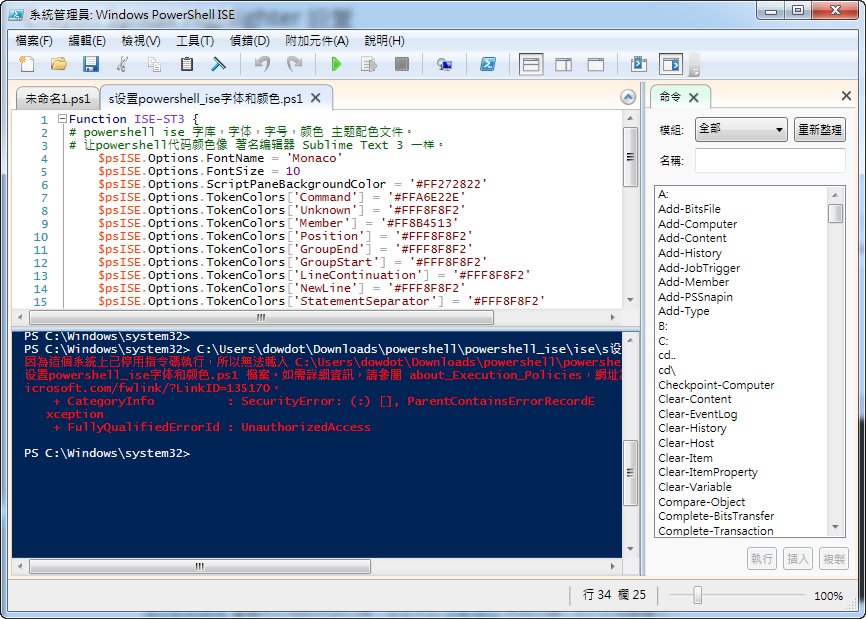Open toolbar overflow options arrow
Image resolution: width=866 pixels, height=619 pixels.
point(695,71)
